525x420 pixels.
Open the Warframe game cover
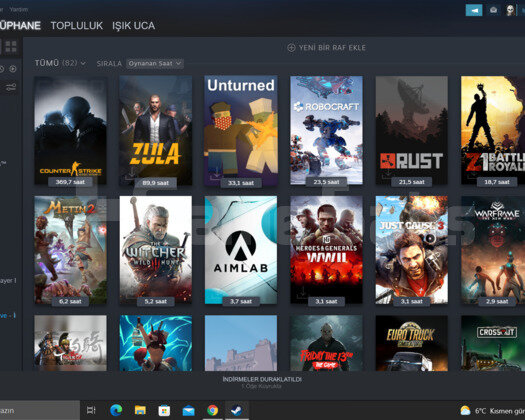pyautogui.click(x=493, y=250)
